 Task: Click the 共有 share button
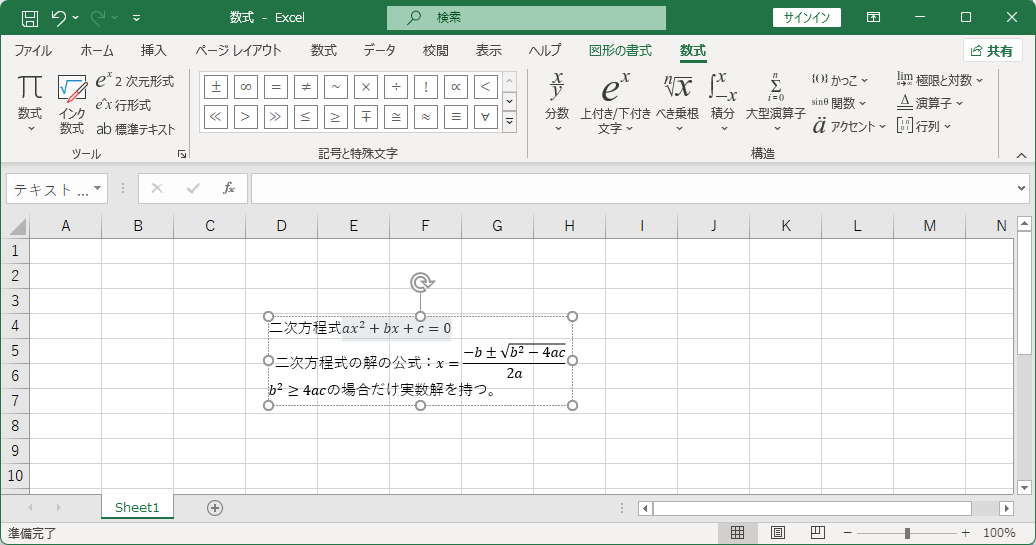tap(992, 51)
